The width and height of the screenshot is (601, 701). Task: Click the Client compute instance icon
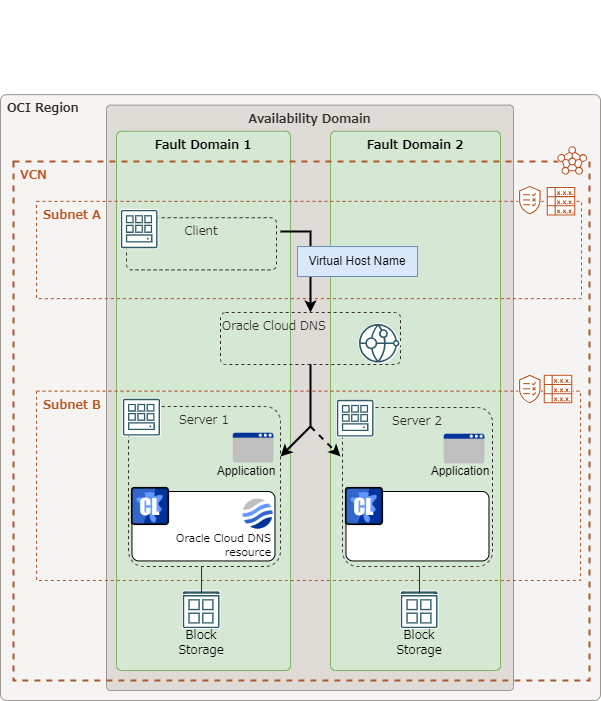(x=139, y=228)
